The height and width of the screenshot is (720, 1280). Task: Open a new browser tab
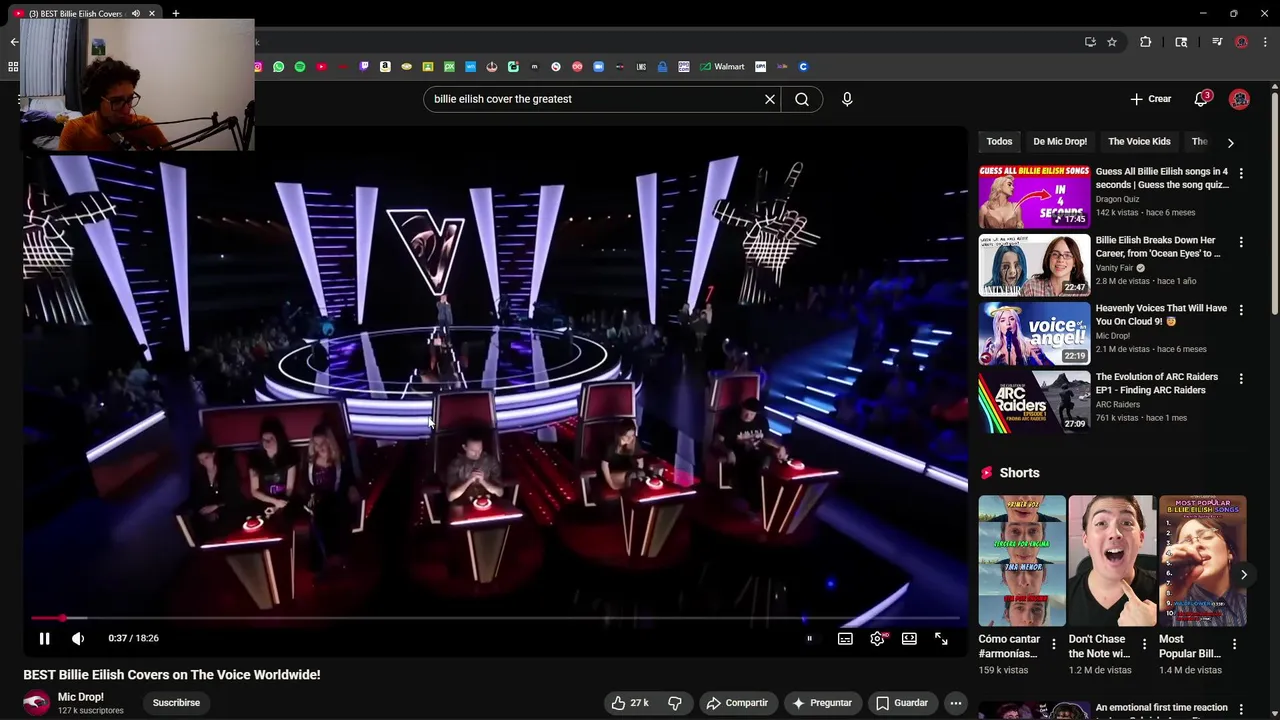tap(175, 13)
